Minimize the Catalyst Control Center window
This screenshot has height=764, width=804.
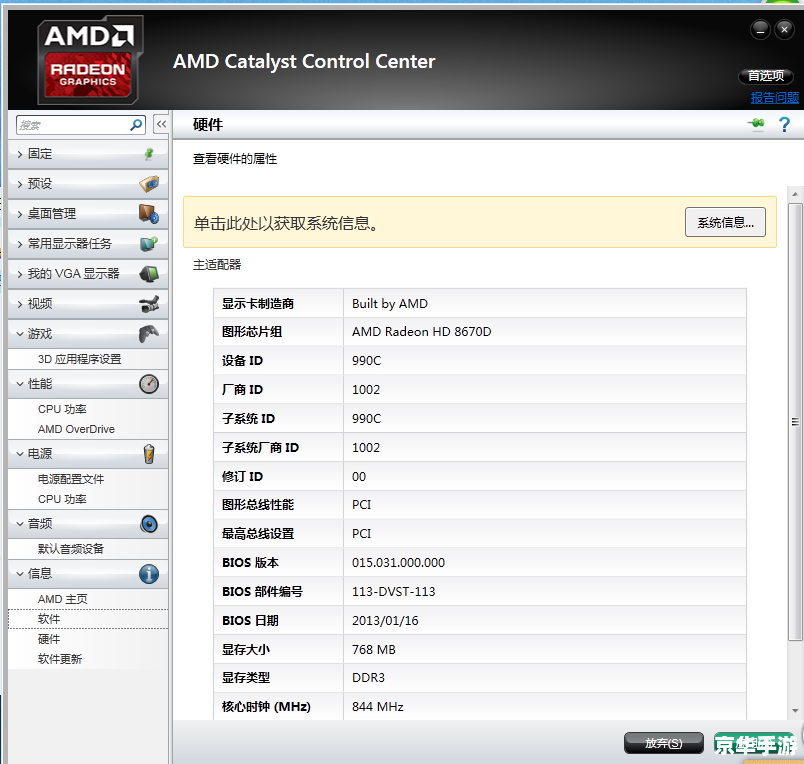tap(760, 30)
